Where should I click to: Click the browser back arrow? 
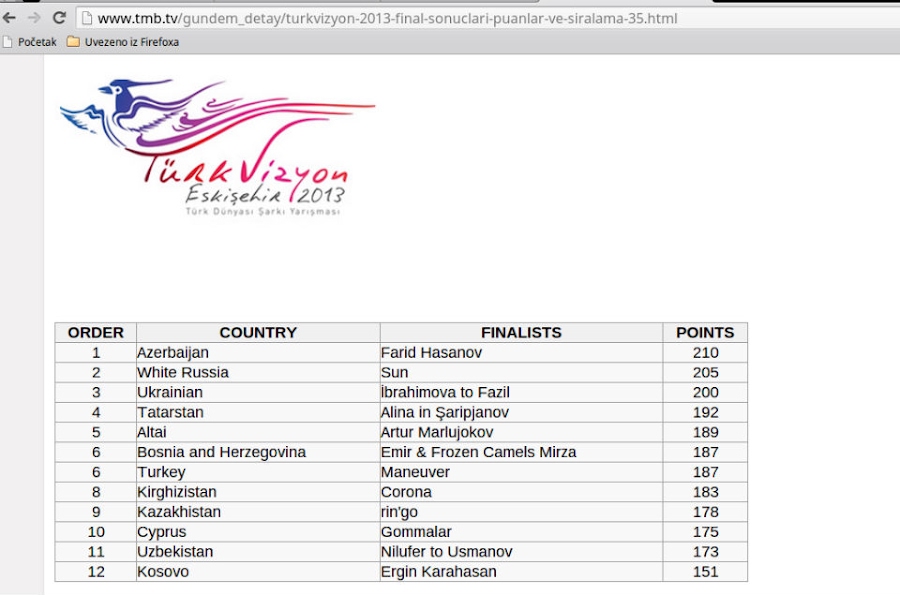pos(10,18)
